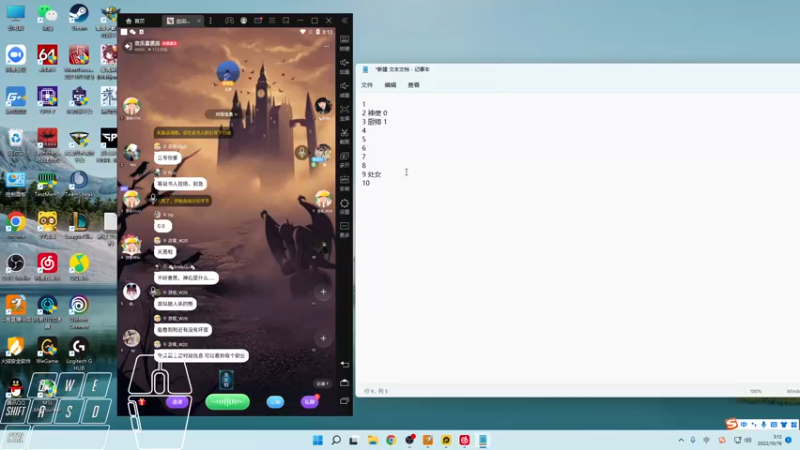Leave the room via exit arrow icon
The image size is (800, 450).
pyautogui.click(x=128, y=46)
